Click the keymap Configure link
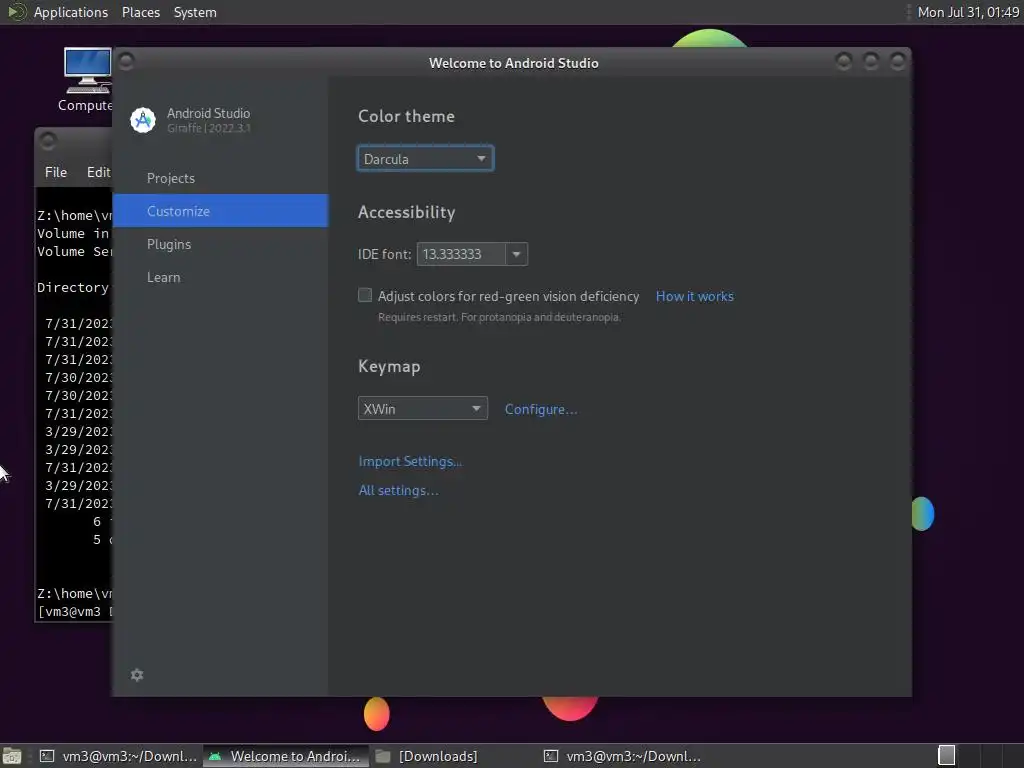 pyautogui.click(x=541, y=409)
